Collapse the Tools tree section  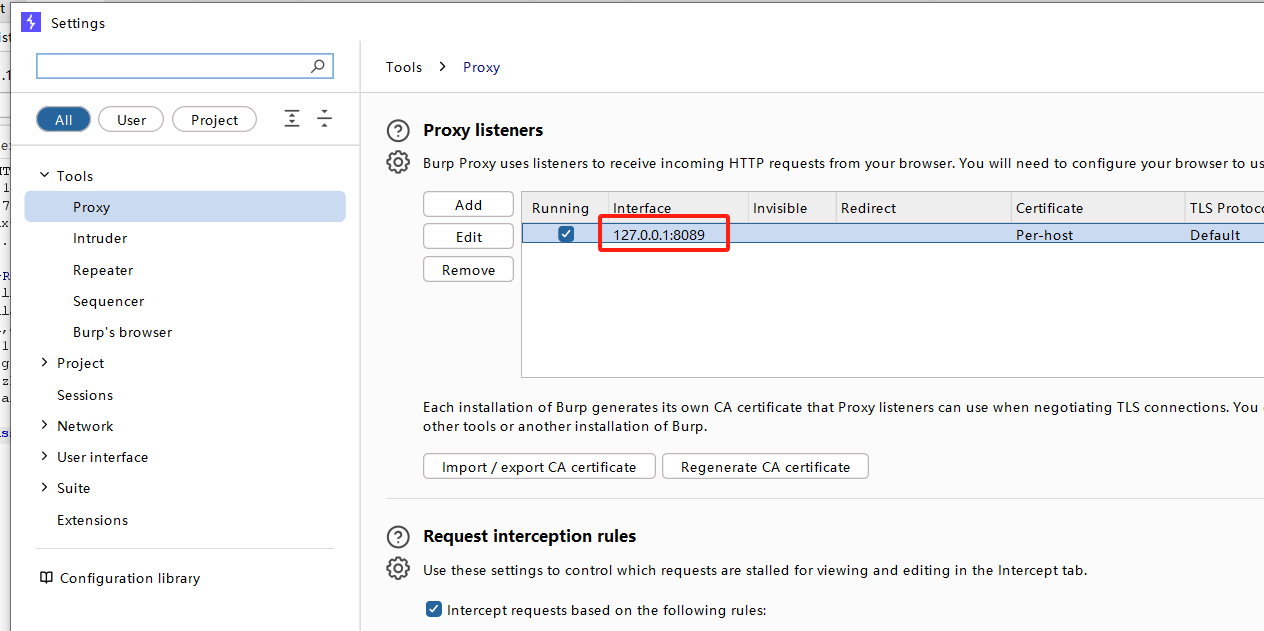(44, 175)
